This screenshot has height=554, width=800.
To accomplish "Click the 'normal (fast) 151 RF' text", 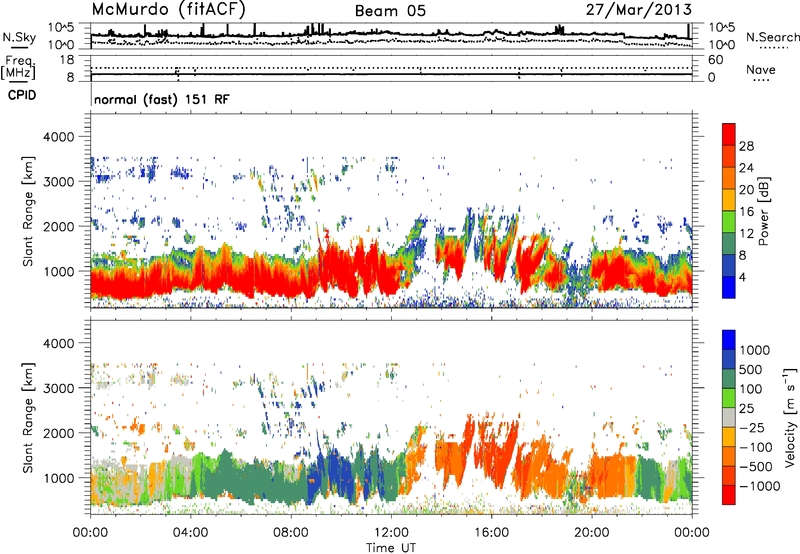I will (x=162, y=99).
